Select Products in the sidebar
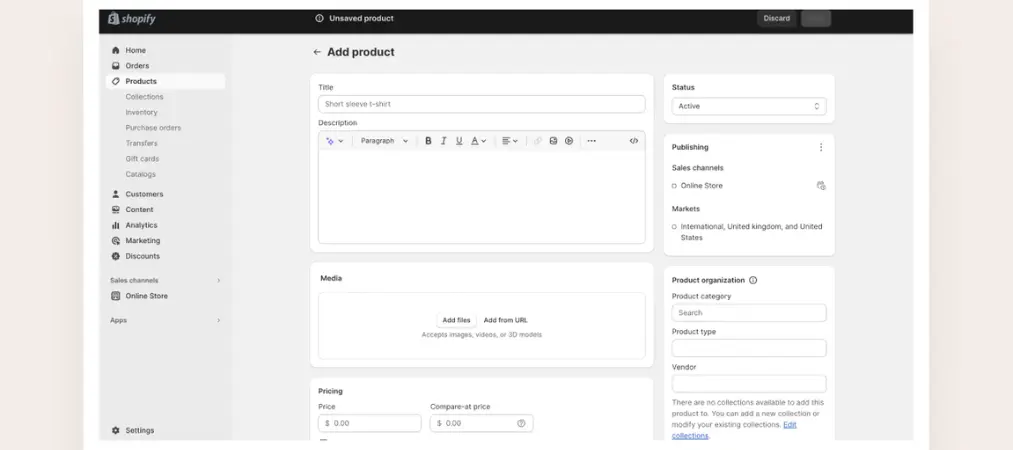The width and height of the screenshot is (1013, 450). [165, 81]
